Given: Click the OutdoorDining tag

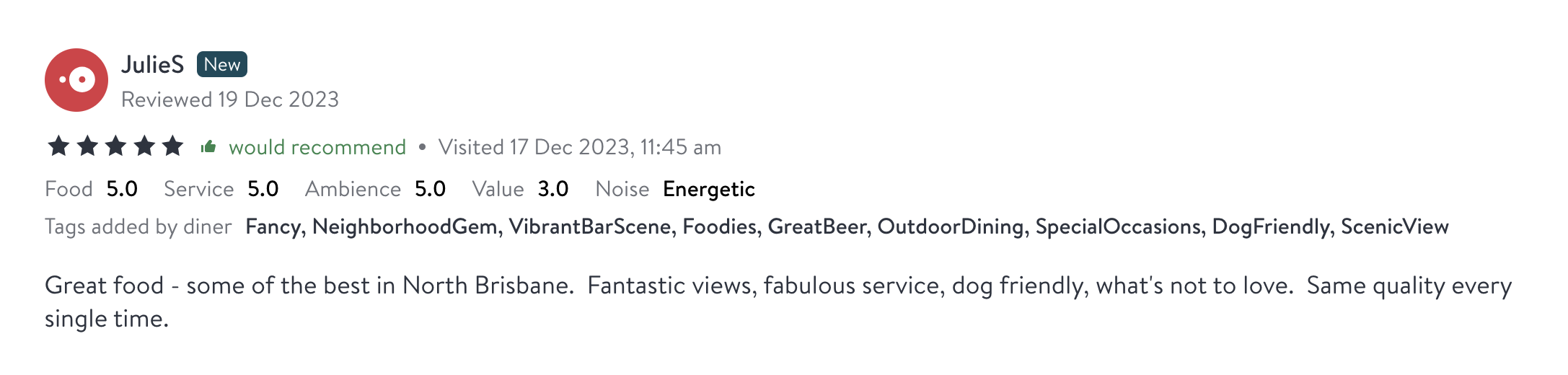Looking at the screenshot, I should tap(950, 227).
